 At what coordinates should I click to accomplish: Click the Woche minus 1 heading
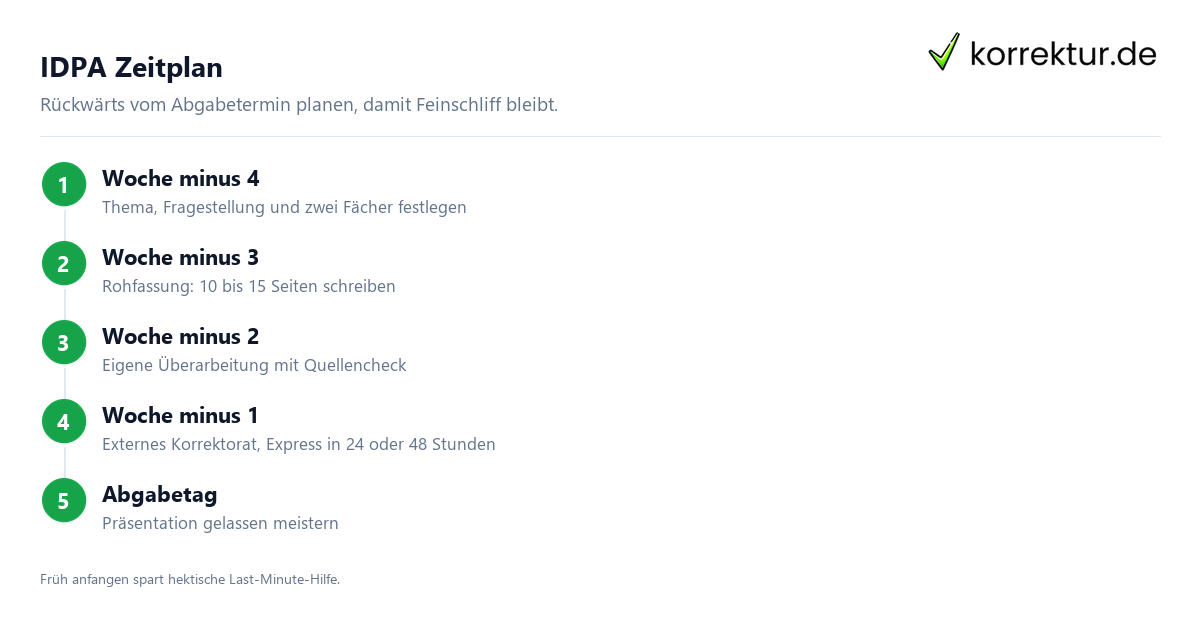pyautogui.click(x=181, y=416)
